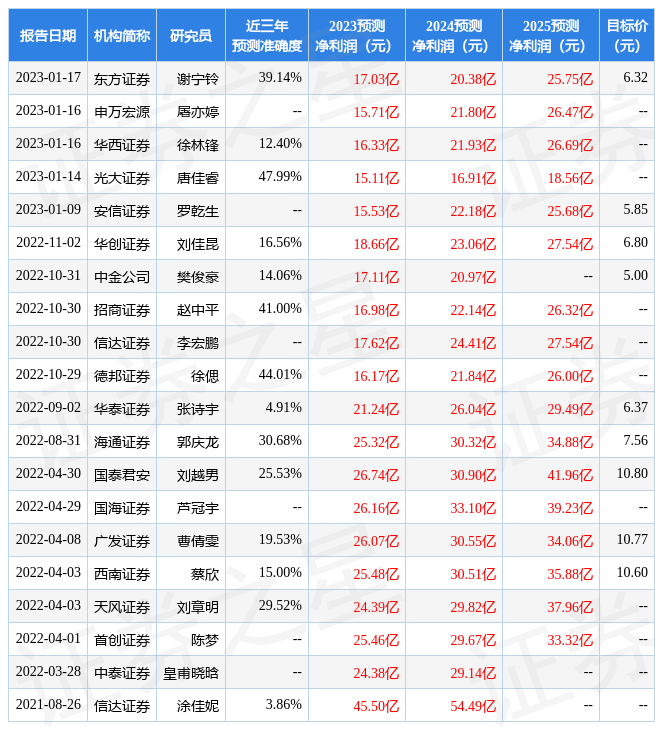Click the 47.99% accuracy value
The image size is (655, 730).
280,177
